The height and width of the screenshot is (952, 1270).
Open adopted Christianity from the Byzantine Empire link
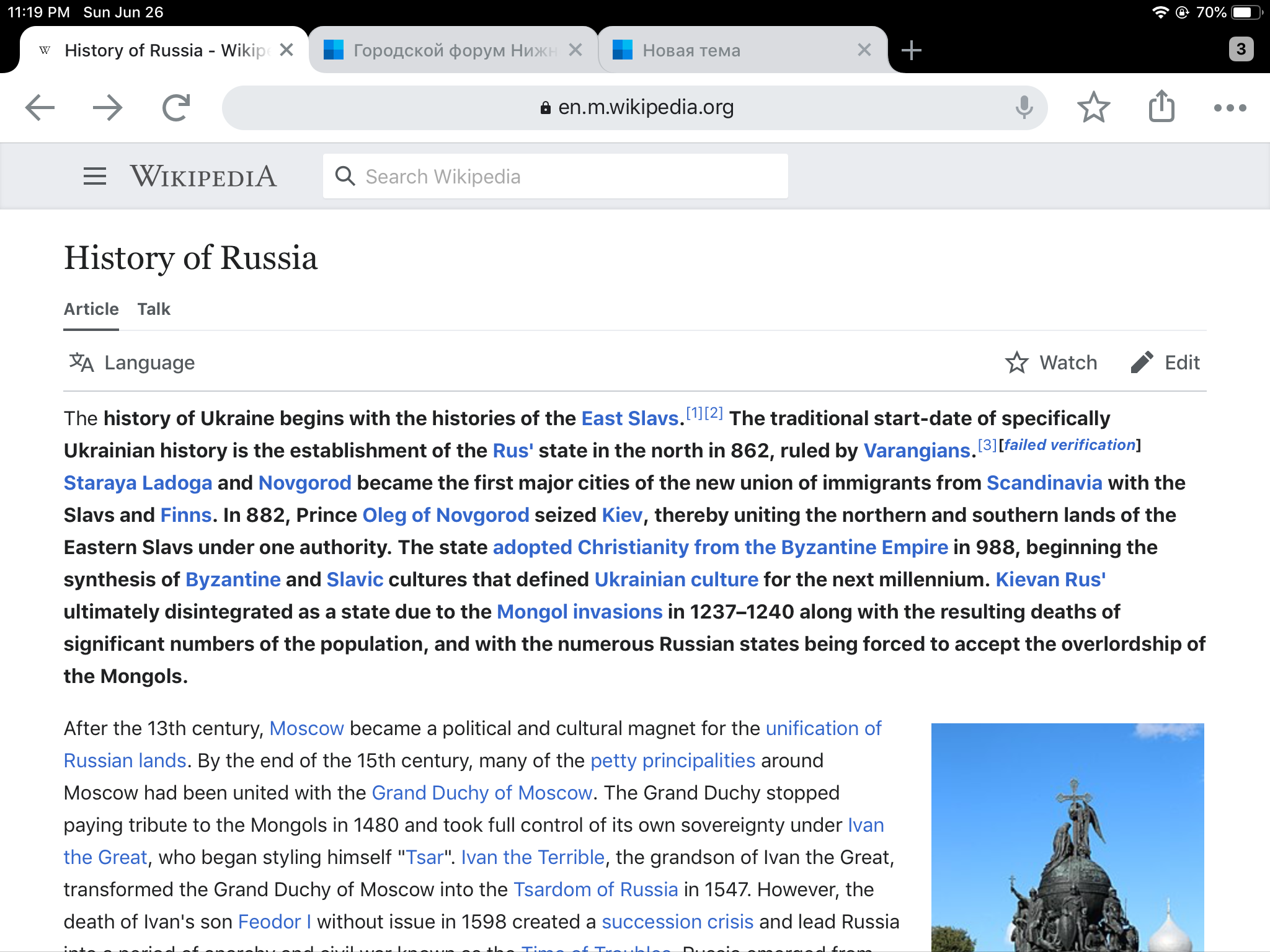point(721,547)
